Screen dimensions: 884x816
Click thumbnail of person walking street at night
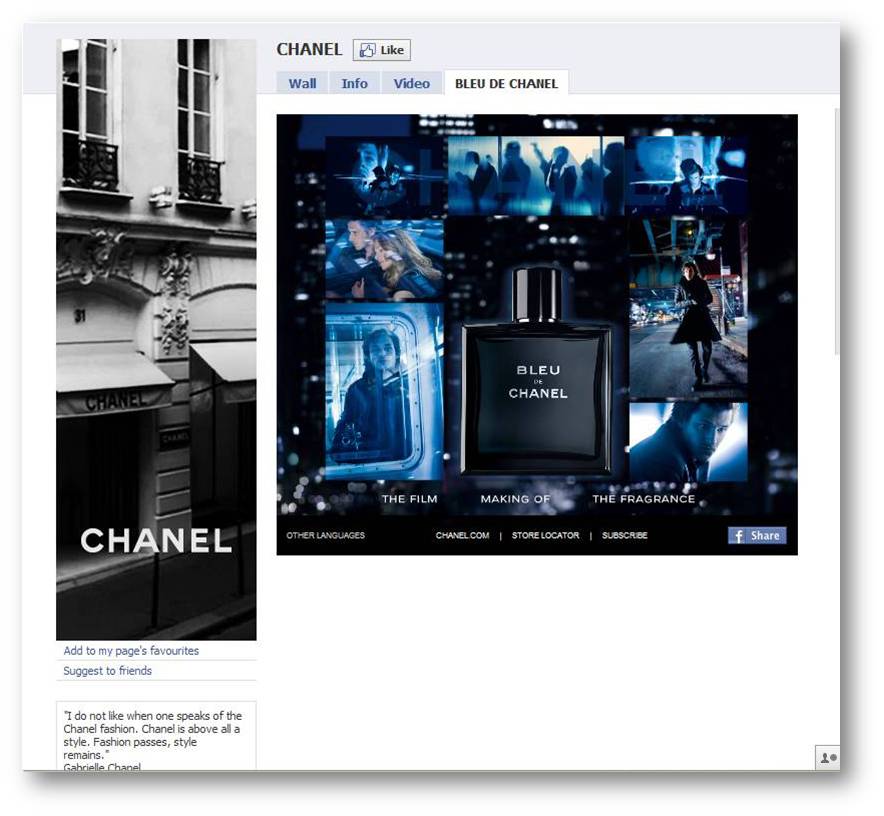[688, 308]
